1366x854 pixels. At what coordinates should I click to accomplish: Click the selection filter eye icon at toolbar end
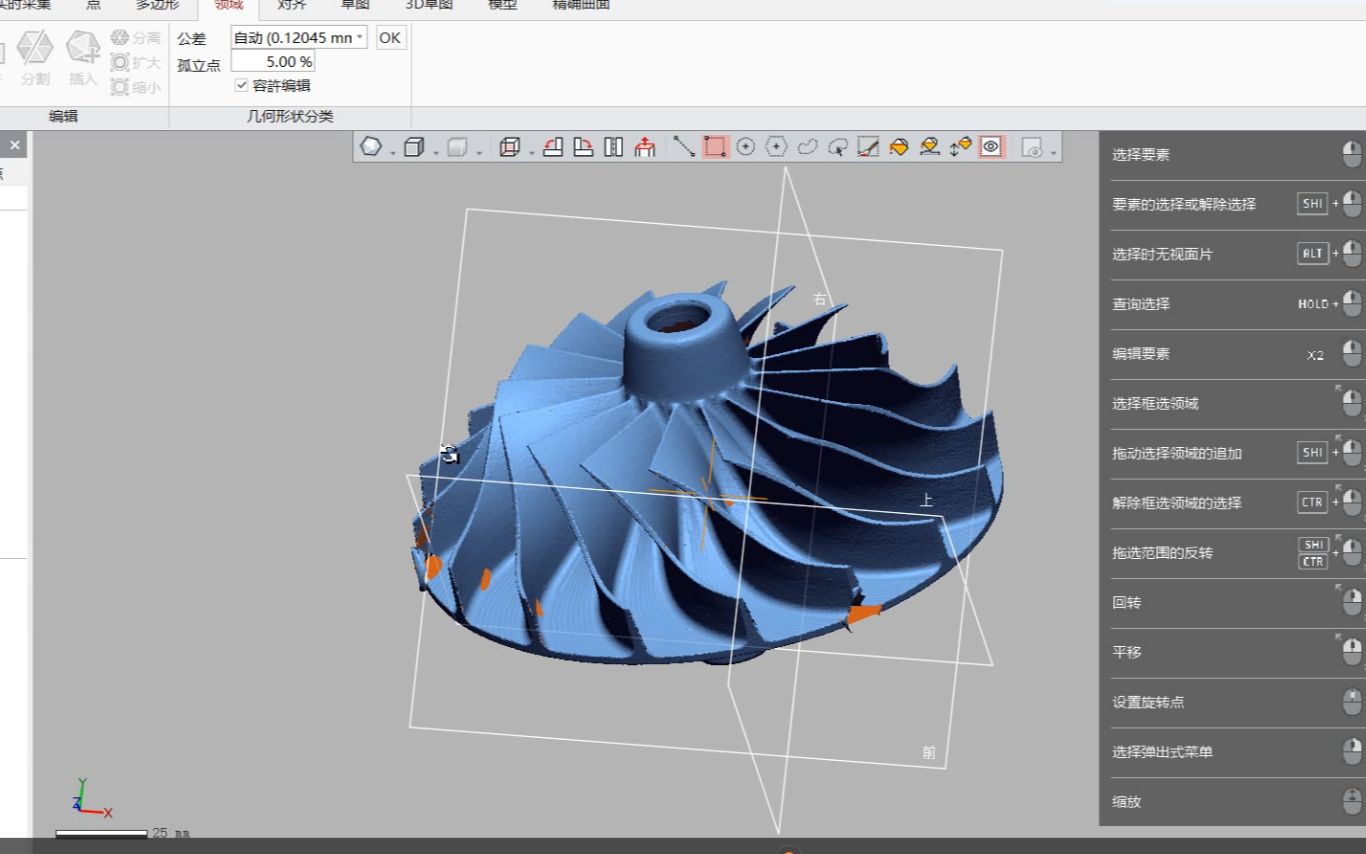[1032, 147]
